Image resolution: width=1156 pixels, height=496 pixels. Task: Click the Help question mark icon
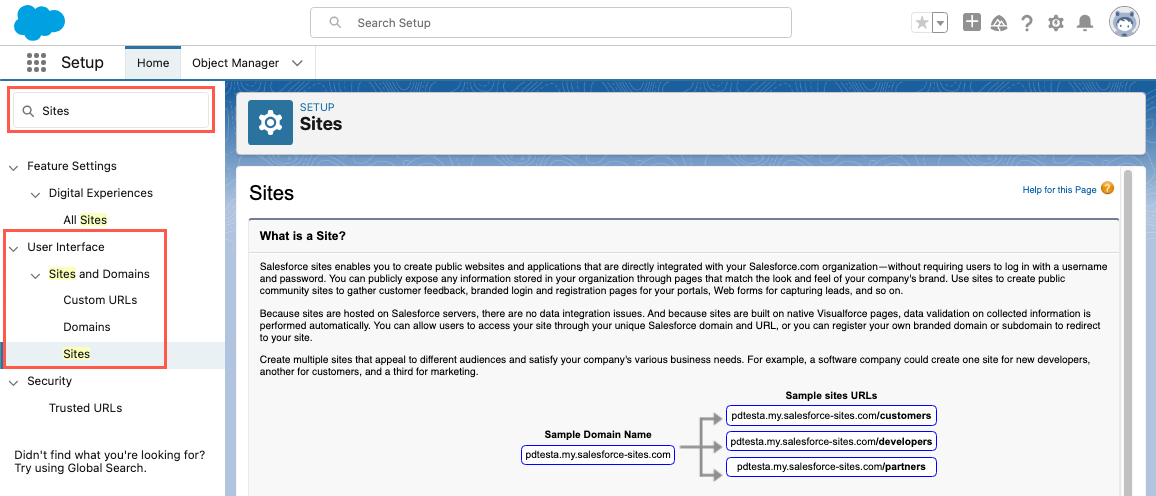click(1026, 23)
